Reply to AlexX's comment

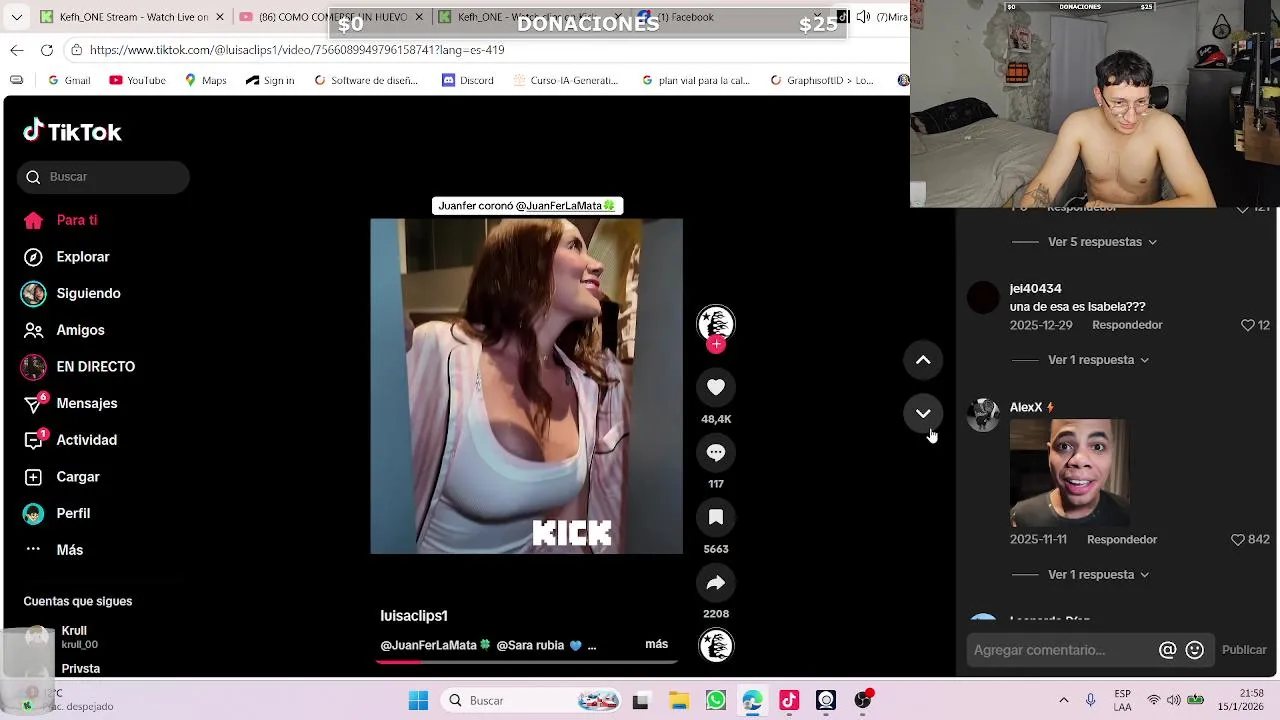(1122, 539)
